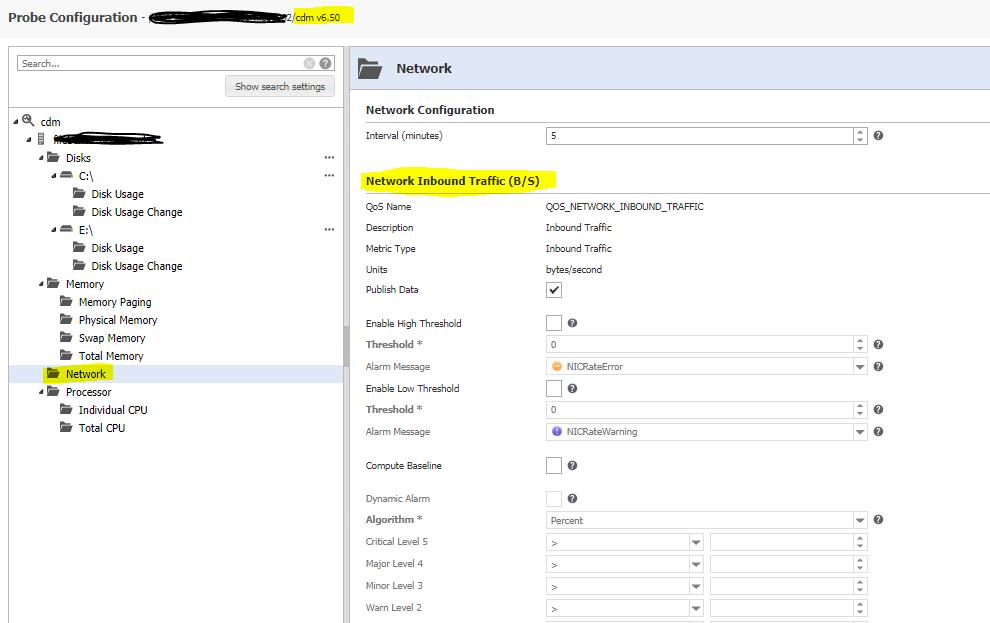The height and width of the screenshot is (623, 990).
Task: Open the NICRateWarning alarm message dropdown
Action: tap(860, 430)
